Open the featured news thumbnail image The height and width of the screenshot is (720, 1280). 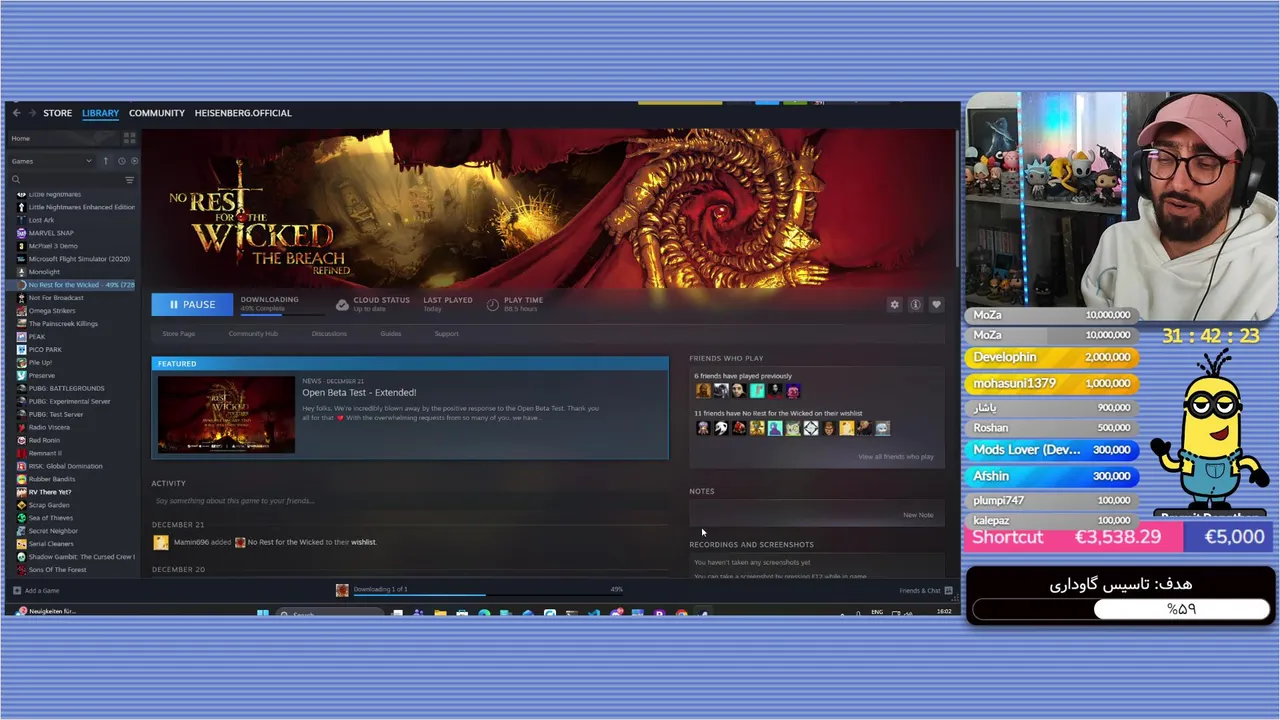226,415
